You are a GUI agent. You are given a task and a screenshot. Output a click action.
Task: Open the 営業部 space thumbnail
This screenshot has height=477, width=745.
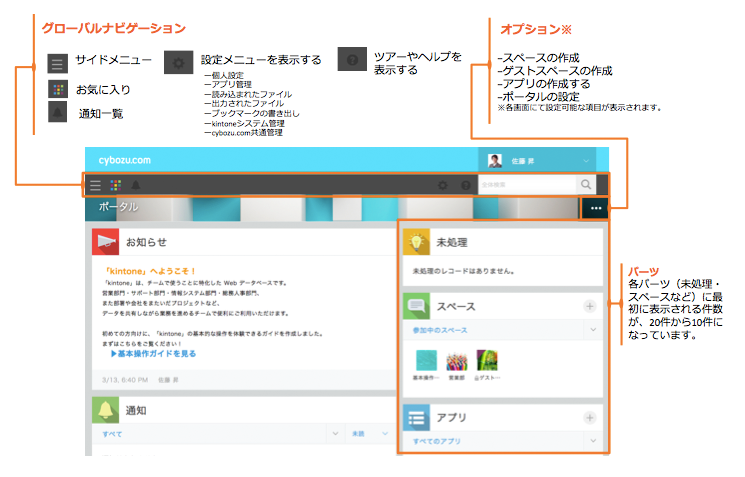tap(458, 361)
